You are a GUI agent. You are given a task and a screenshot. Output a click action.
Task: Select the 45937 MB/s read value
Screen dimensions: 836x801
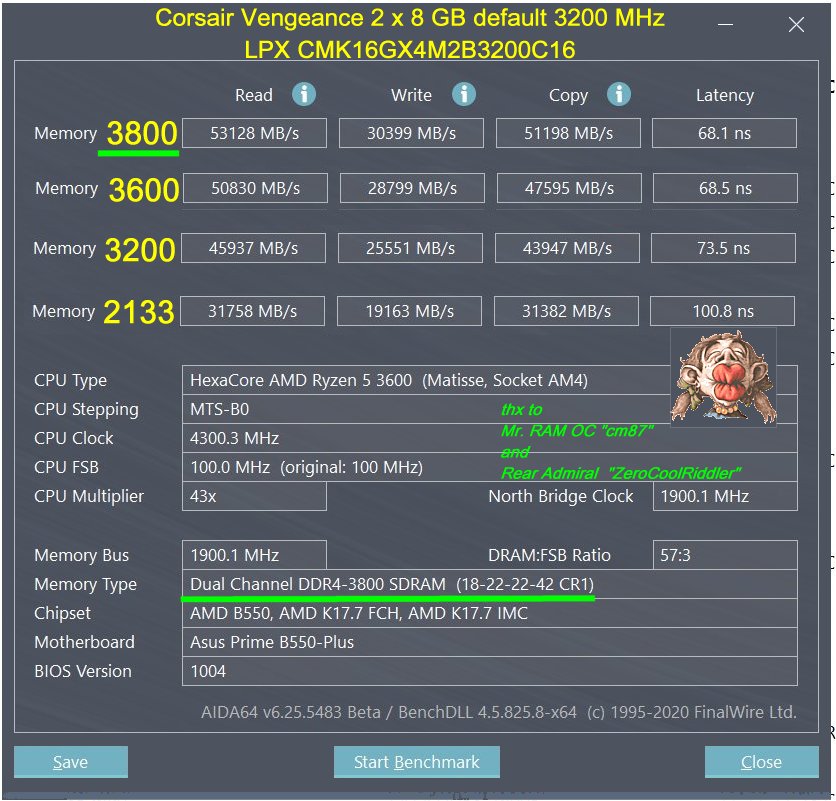coord(253,248)
